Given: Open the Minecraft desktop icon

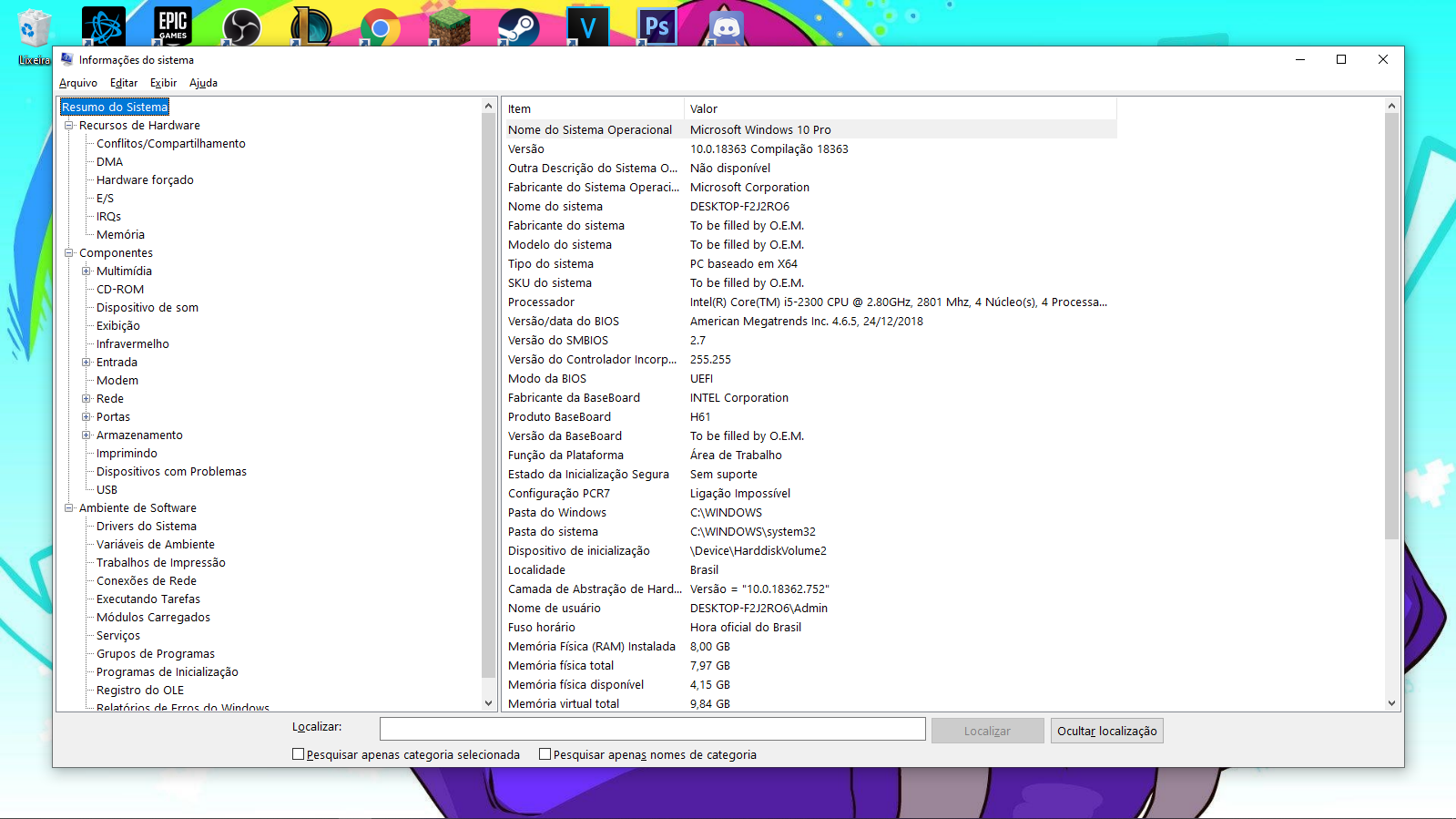Looking at the screenshot, I should (450, 26).
